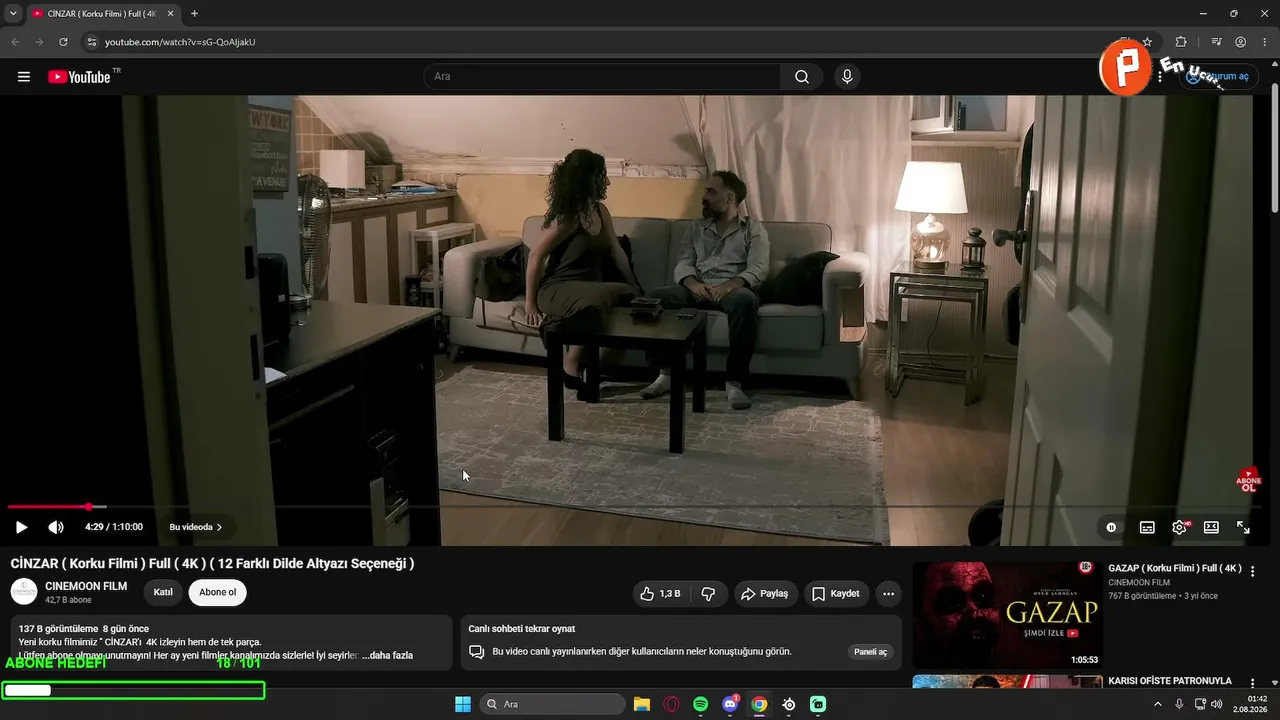Click the Abone Ol watermark in the video
1280x720 pixels.
point(1249,480)
